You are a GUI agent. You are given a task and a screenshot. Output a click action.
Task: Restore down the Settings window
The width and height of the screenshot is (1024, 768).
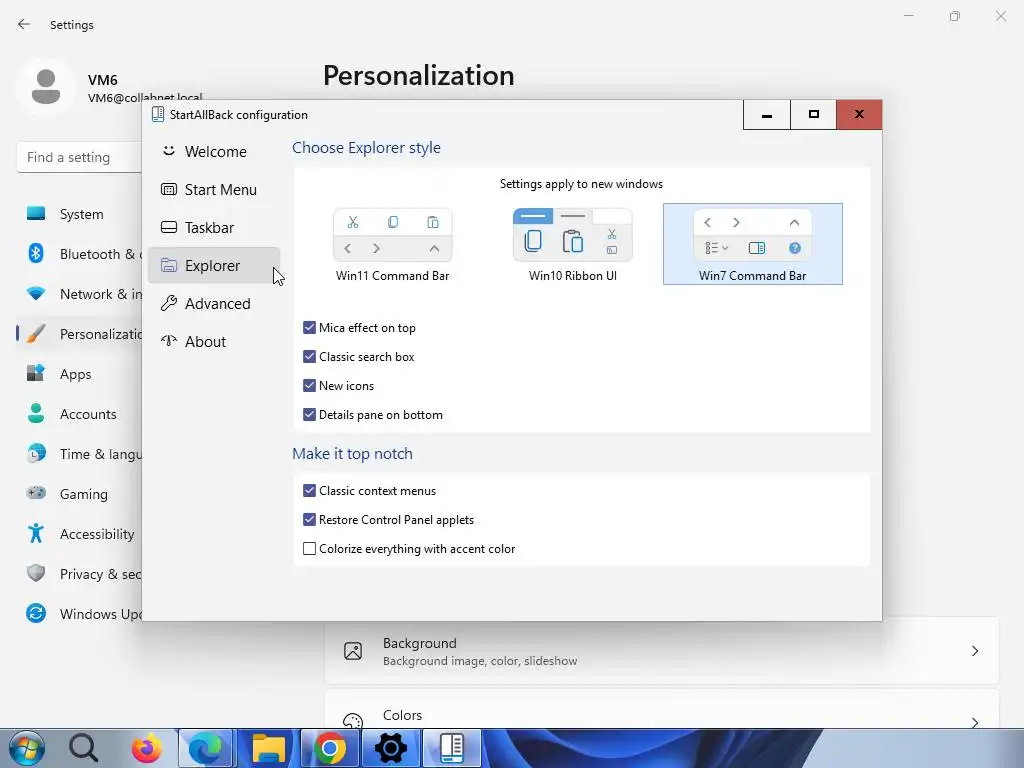[x=955, y=16]
